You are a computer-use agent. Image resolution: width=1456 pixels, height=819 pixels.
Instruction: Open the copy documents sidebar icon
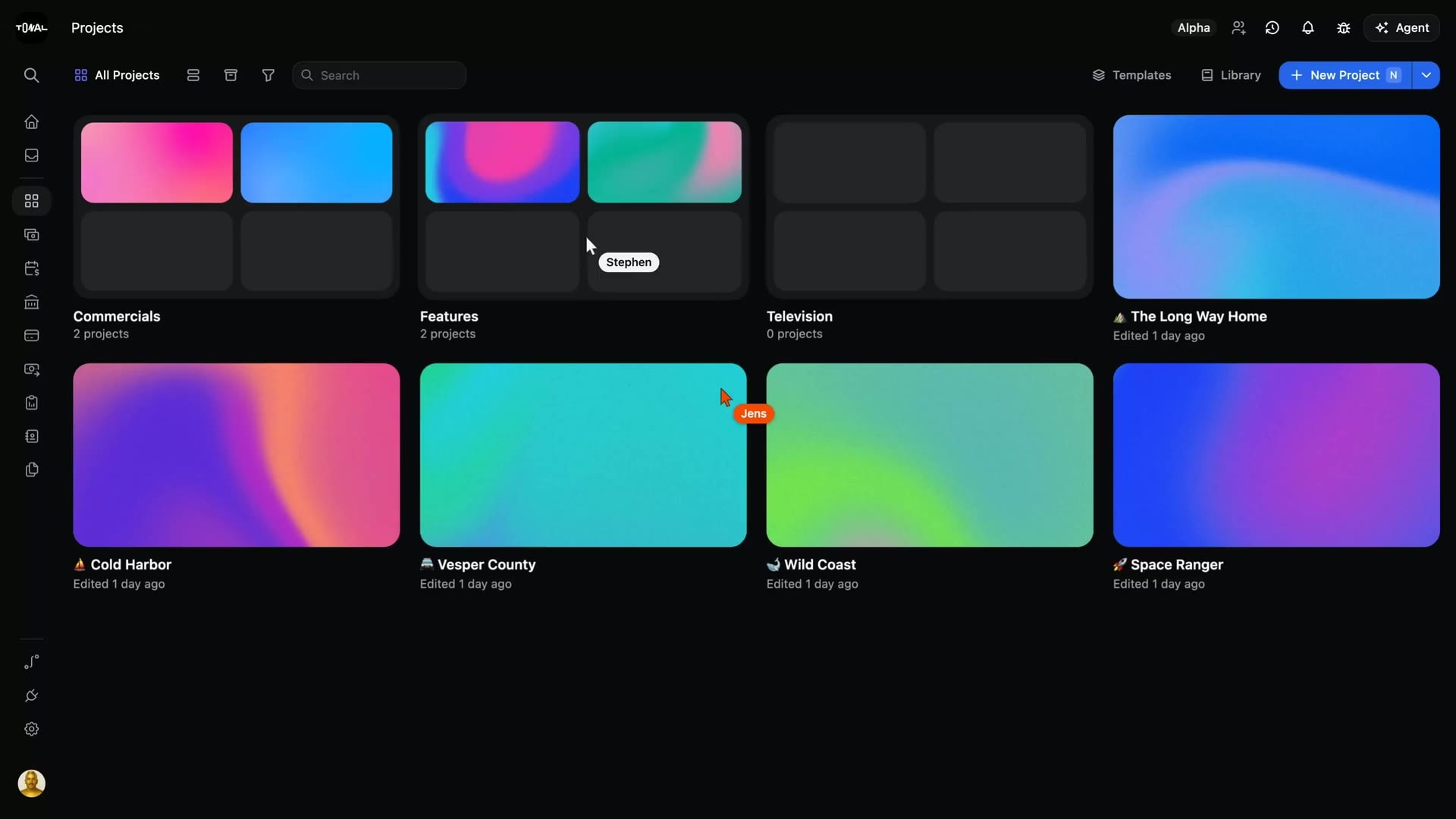point(31,469)
